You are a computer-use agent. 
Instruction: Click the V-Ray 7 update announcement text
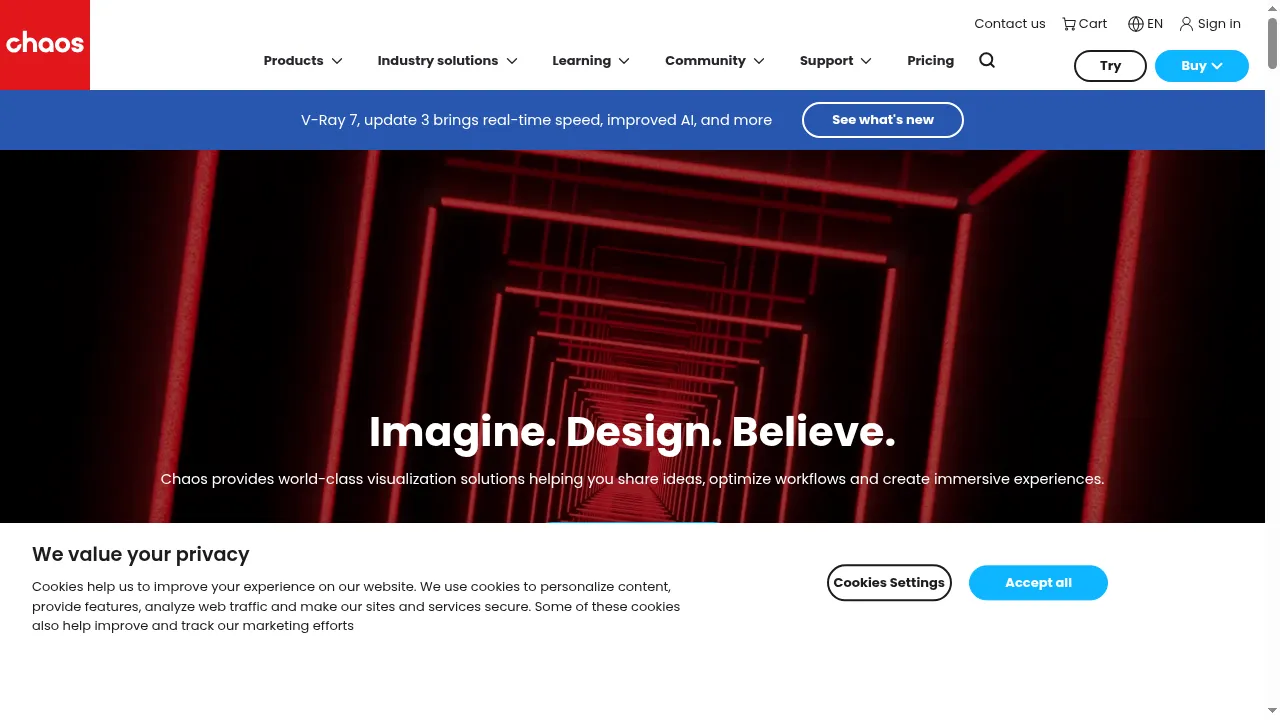[x=536, y=120]
